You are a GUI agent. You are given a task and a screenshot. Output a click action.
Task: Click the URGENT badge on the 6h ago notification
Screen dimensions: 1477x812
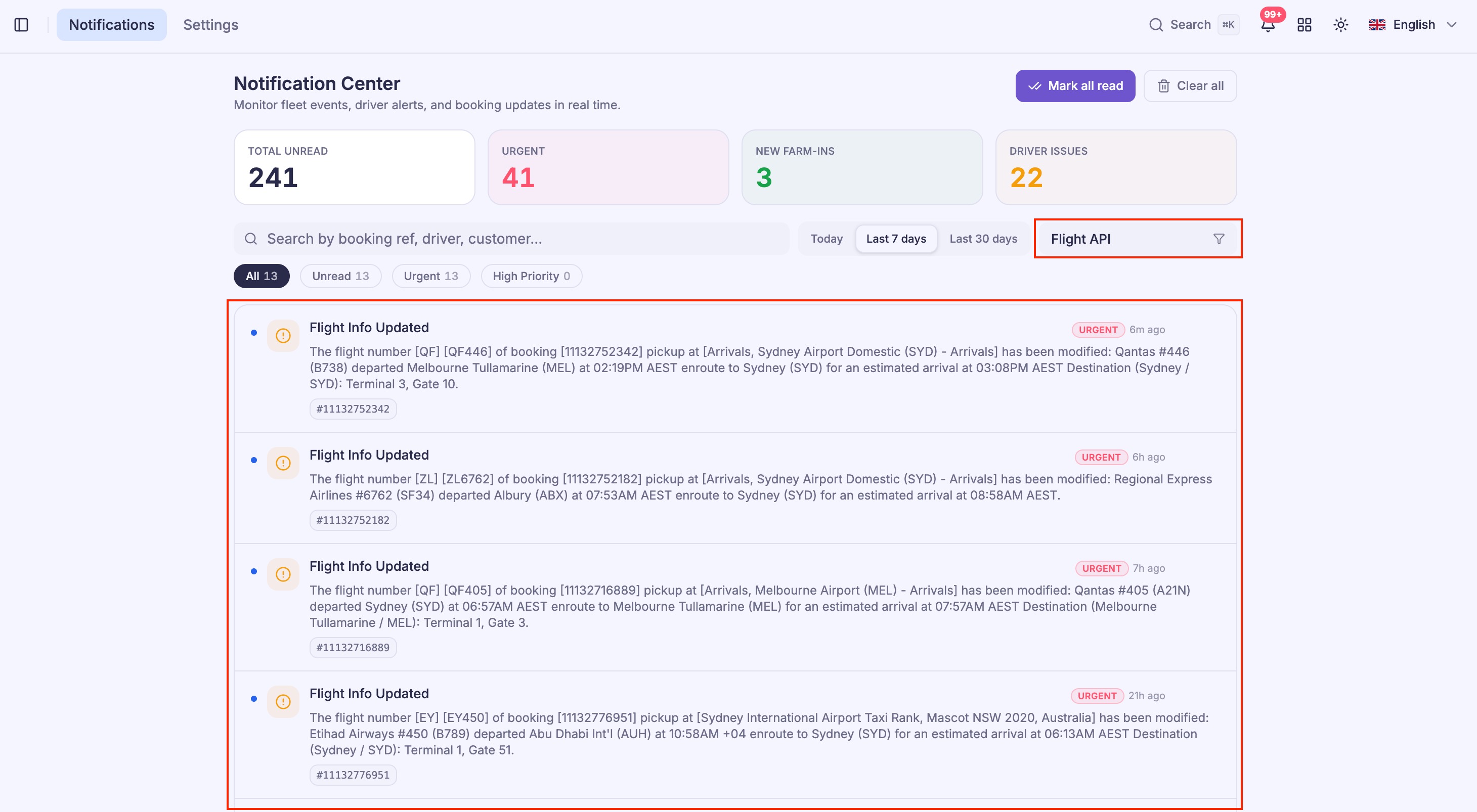pyautogui.click(x=1101, y=457)
